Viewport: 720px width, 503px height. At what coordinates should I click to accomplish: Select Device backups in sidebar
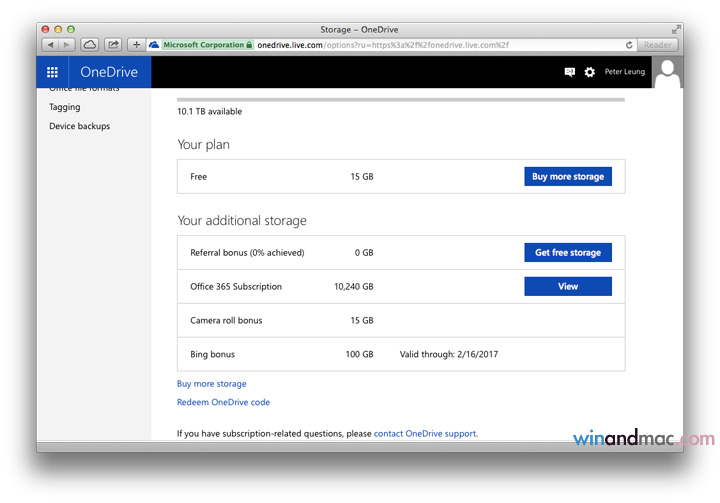[80, 126]
